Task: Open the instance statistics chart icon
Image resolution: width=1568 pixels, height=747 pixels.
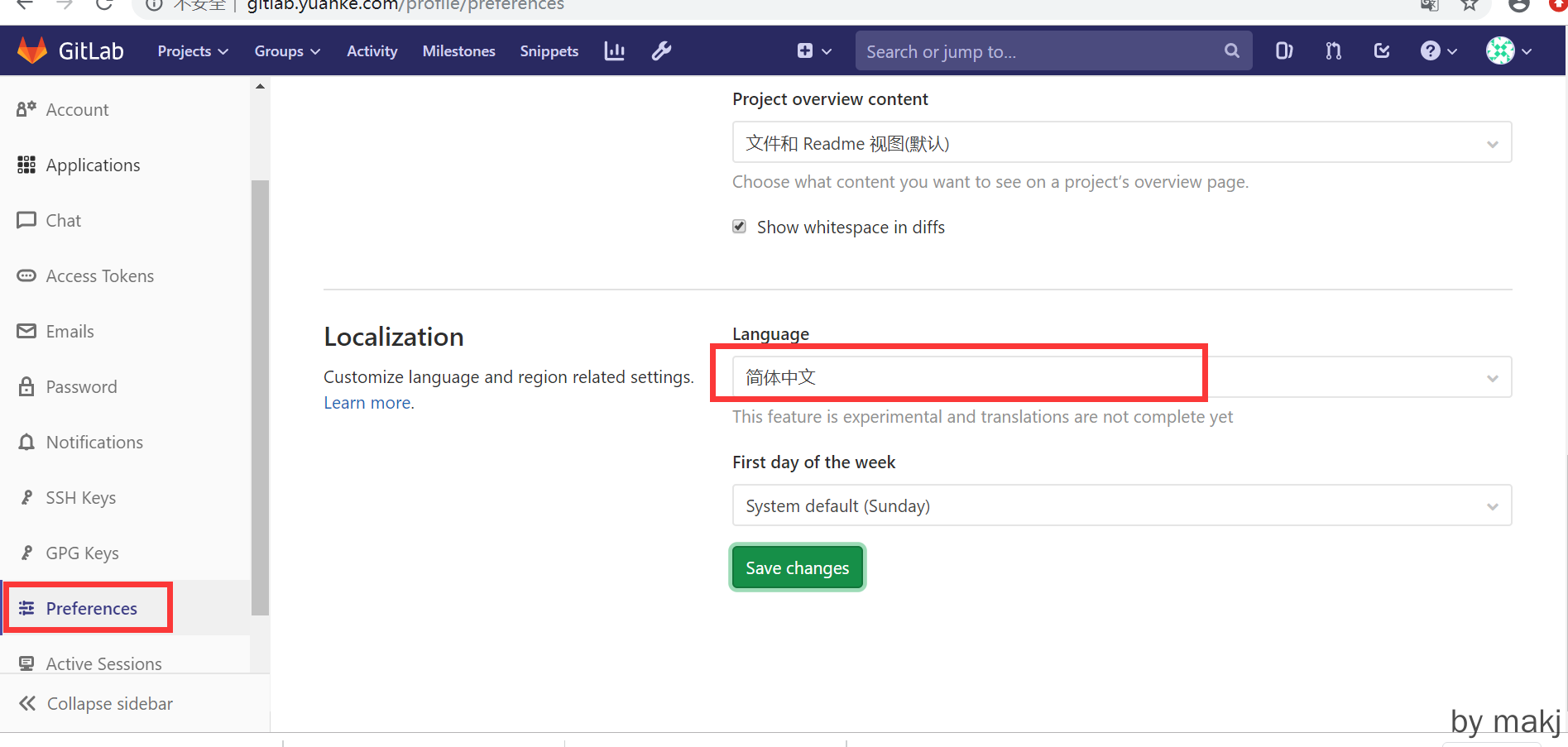Action: click(614, 51)
